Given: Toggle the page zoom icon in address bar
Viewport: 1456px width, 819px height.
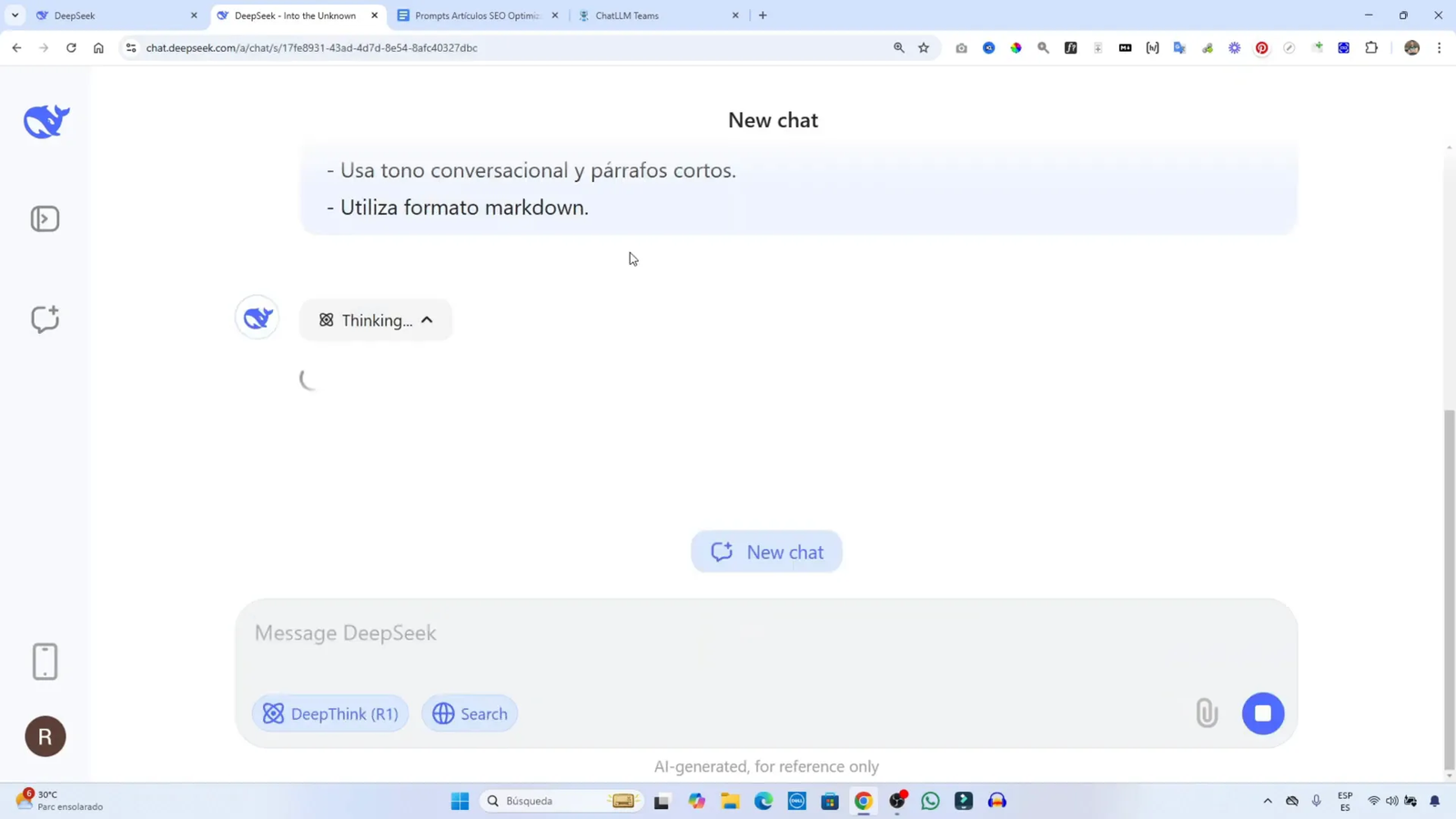Looking at the screenshot, I should (898, 47).
